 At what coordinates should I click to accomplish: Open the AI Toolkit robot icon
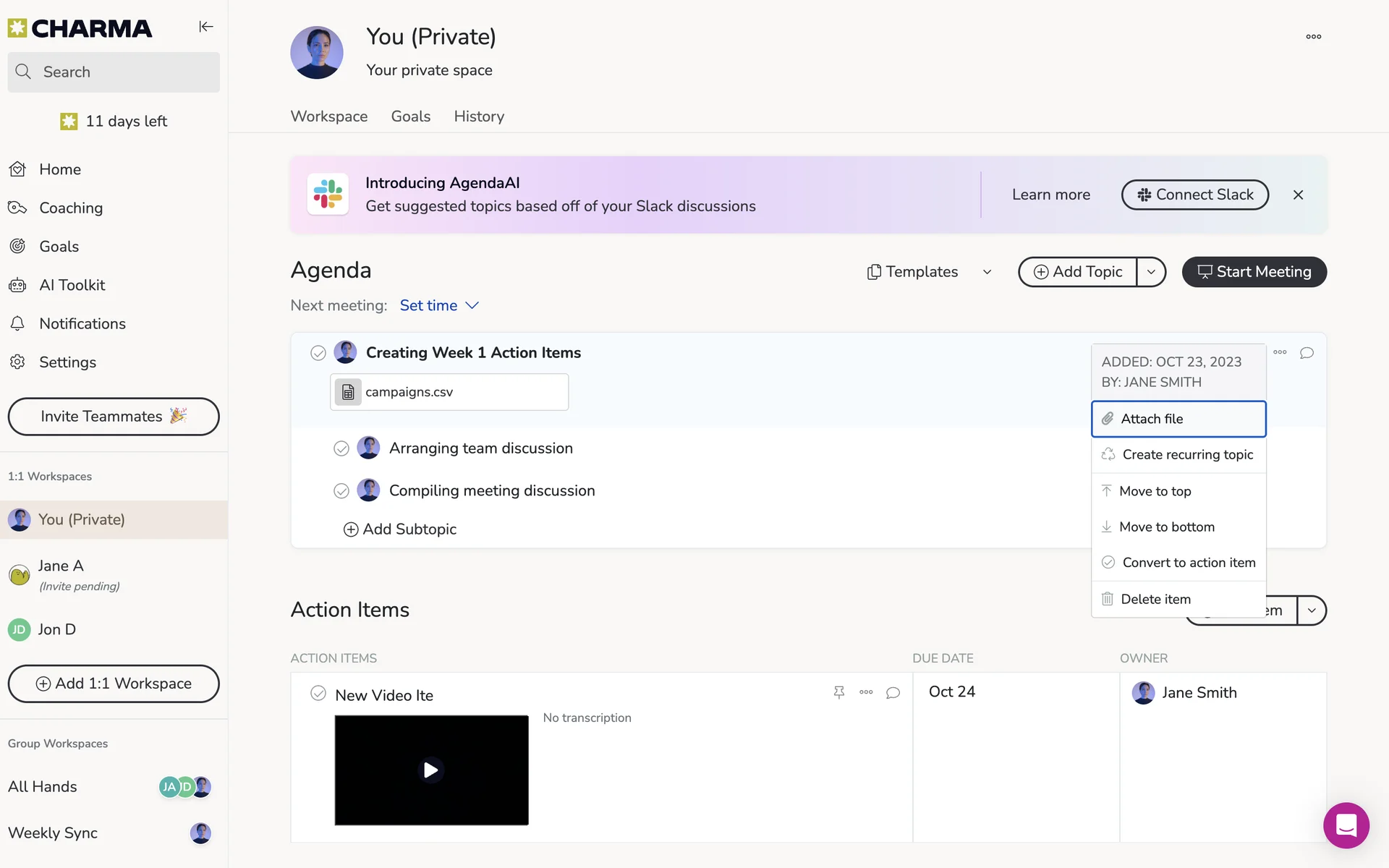point(17,285)
